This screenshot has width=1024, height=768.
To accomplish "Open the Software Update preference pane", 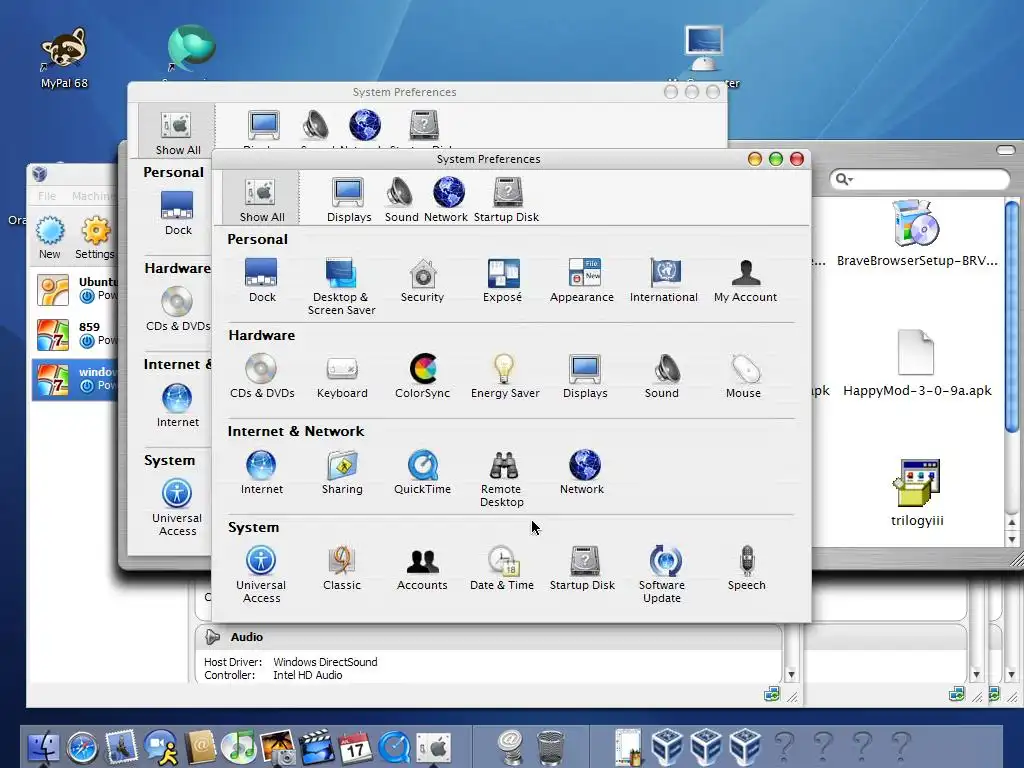I will click(662, 574).
